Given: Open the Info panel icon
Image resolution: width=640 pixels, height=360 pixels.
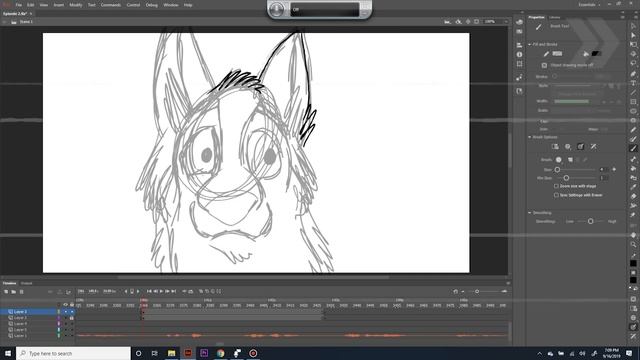Looking at the screenshot, I should pos(519,54).
